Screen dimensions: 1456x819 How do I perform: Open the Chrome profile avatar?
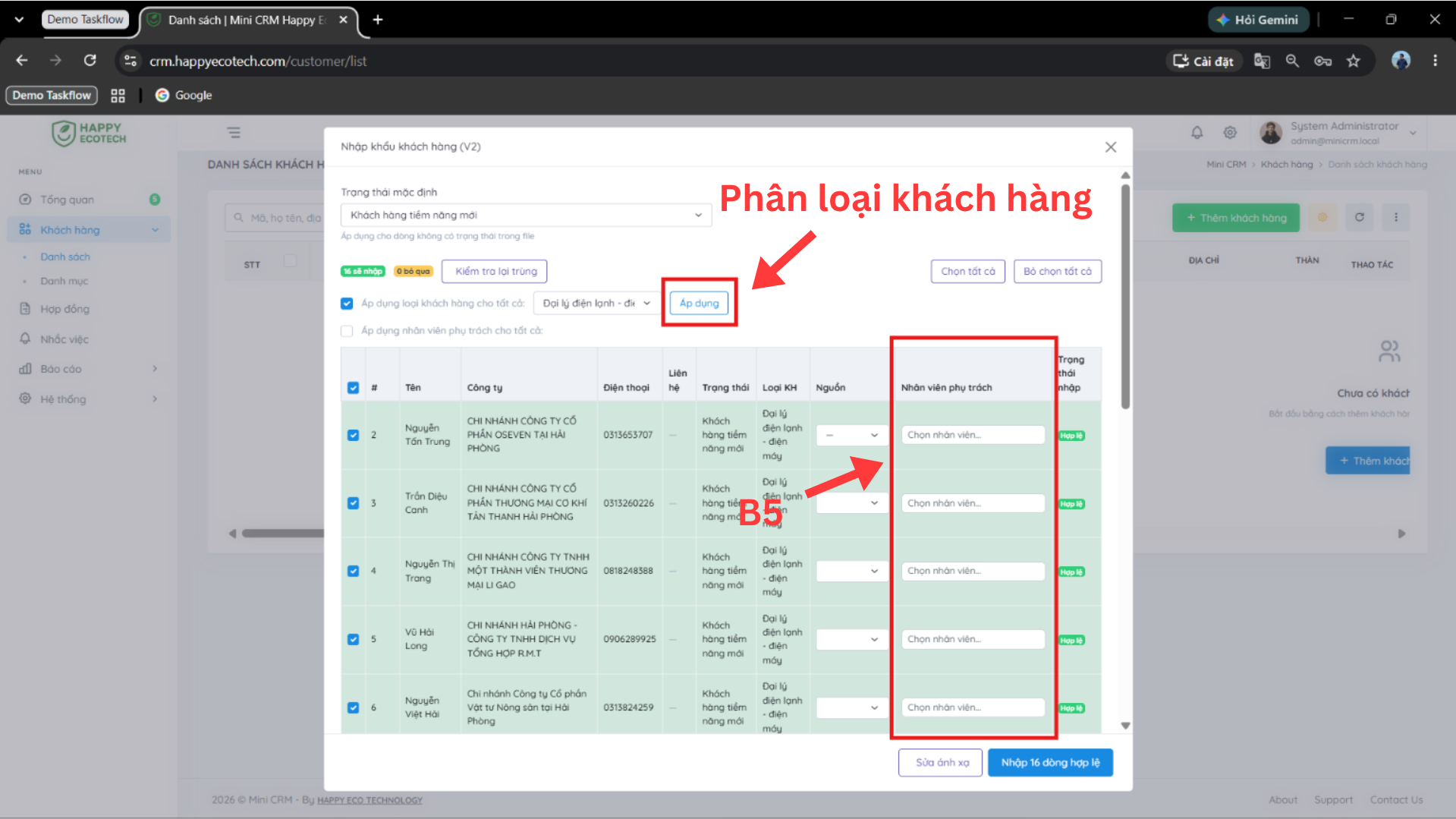pos(1401,61)
